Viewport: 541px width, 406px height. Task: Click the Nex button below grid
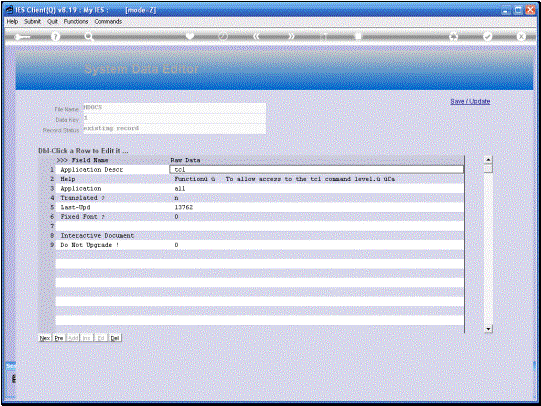(45, 338)
